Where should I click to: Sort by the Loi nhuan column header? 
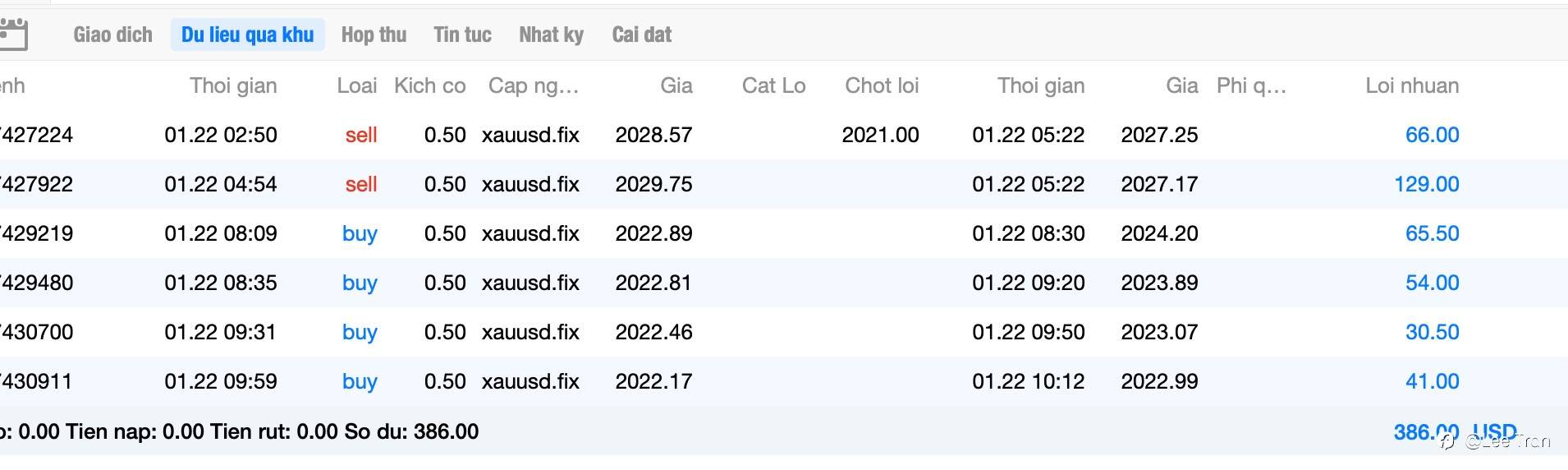[x=1411, y=85]
